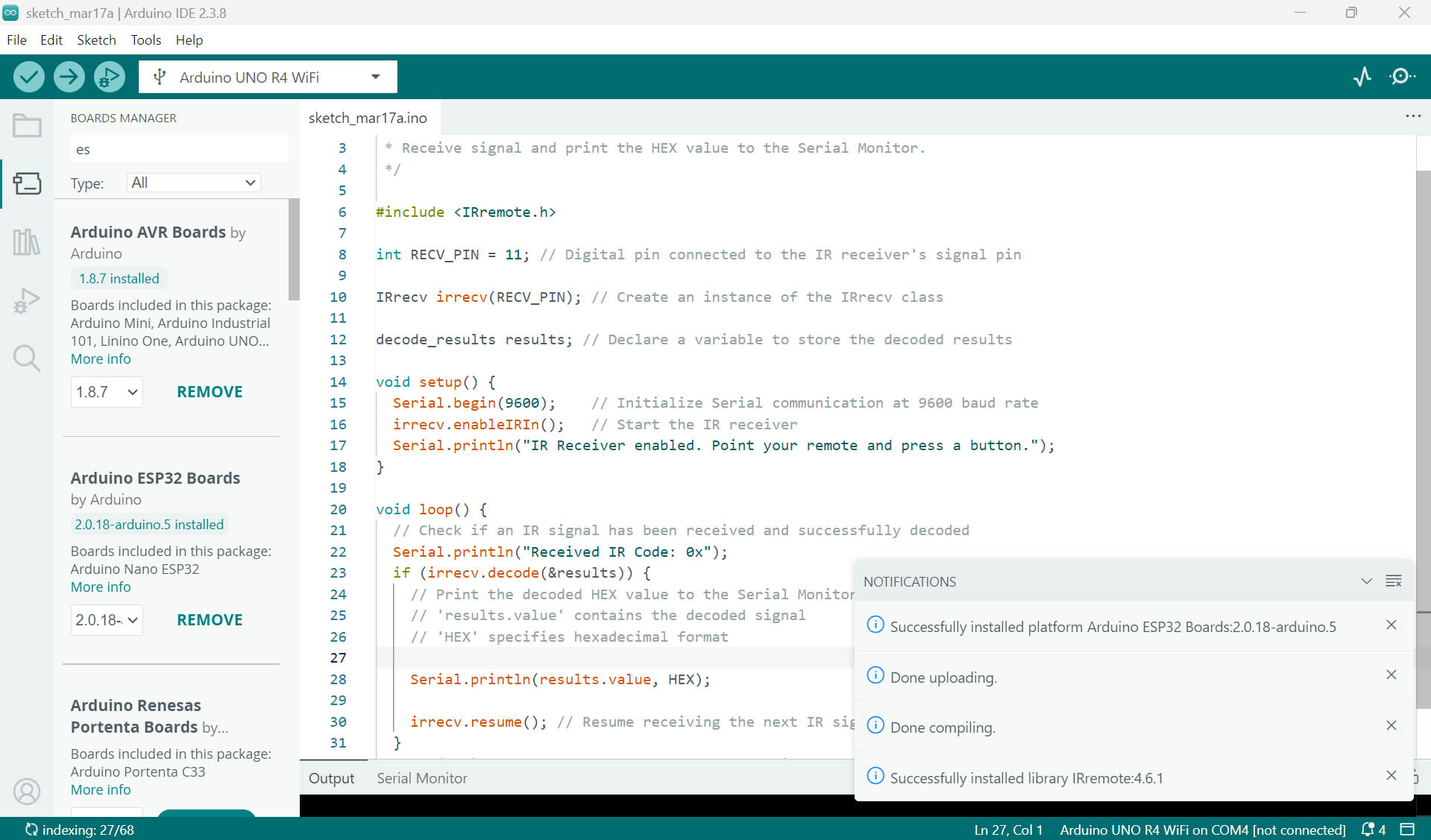
Task: Click the Boards Manager list scrollbar
Action: [x=294, y=250]
